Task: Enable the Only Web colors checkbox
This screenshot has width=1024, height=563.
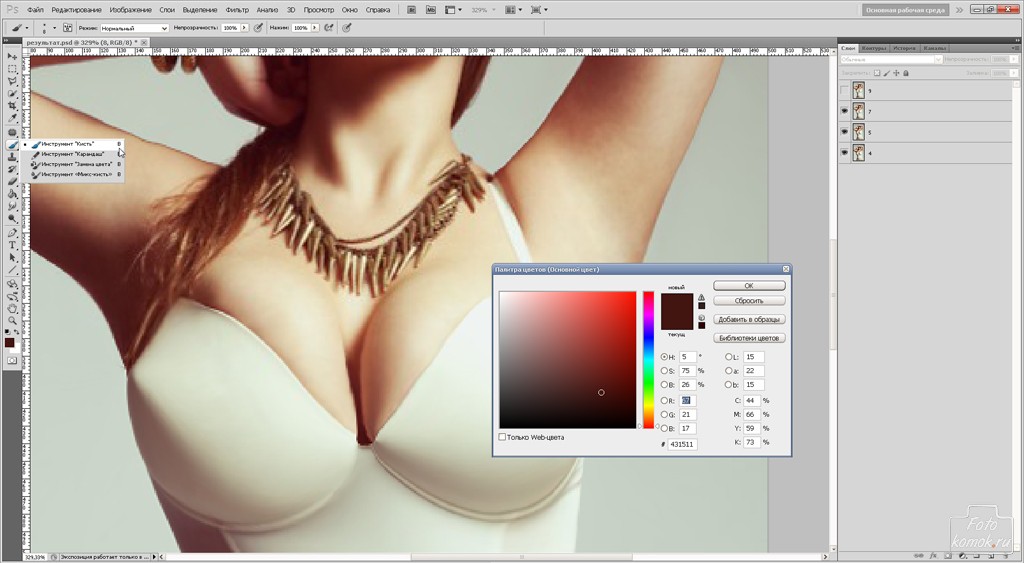Action: pos(502,437)
